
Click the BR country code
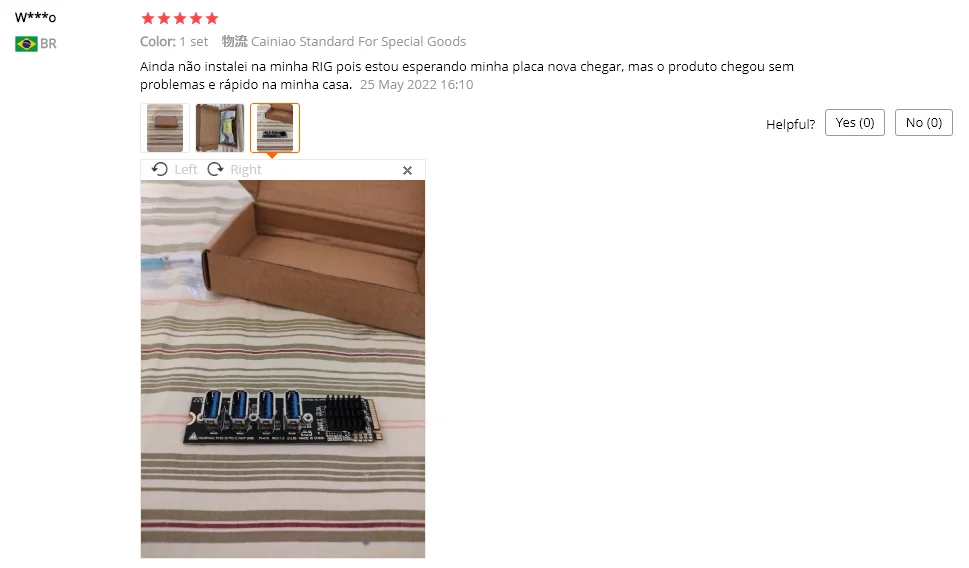pyautogui.click(x=48, y=44)
